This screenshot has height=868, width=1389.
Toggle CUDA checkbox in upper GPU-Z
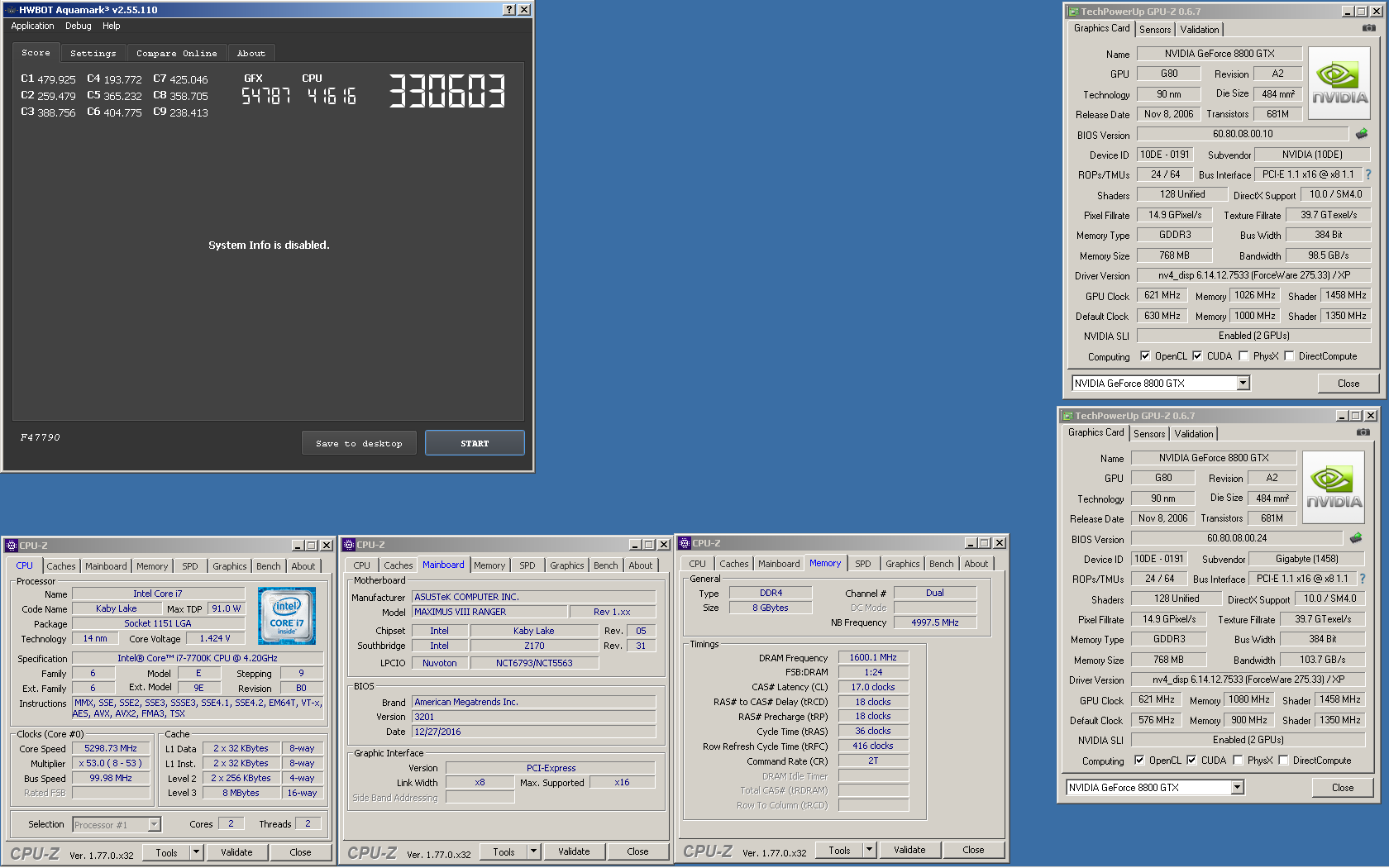[x=1197, y=356]
